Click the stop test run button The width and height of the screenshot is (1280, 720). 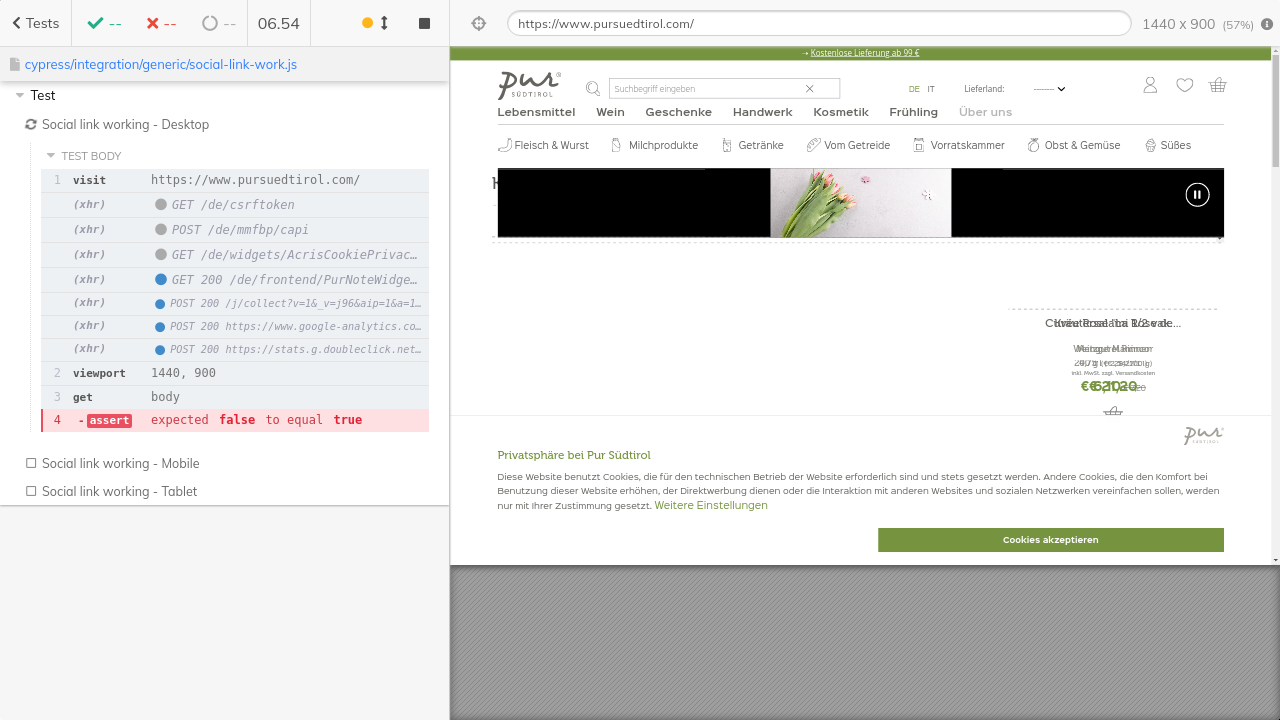pos(424,23)
